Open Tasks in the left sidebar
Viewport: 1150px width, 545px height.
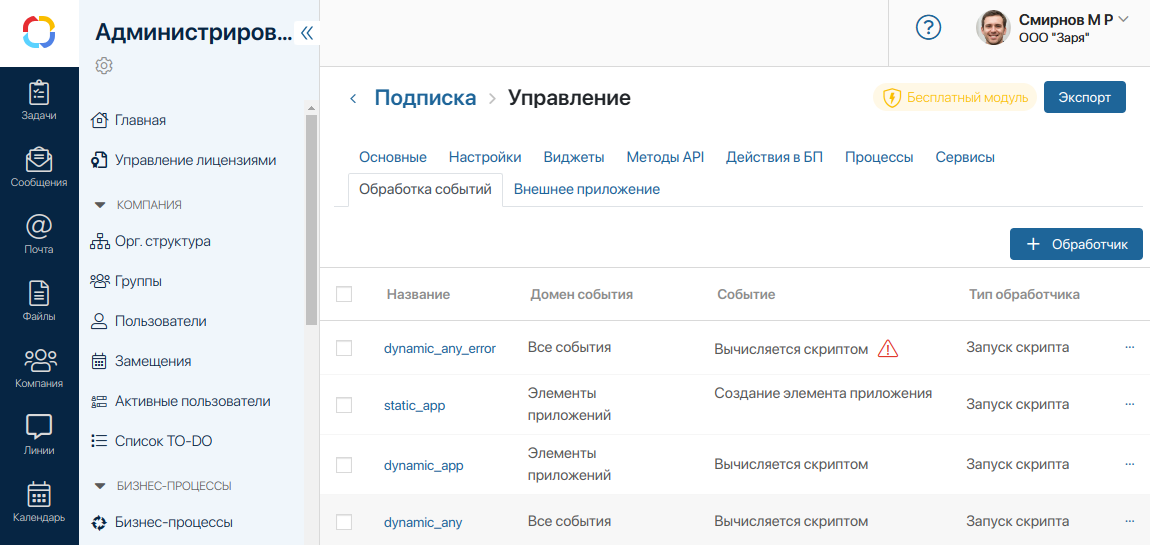click(x=39, y=100)
